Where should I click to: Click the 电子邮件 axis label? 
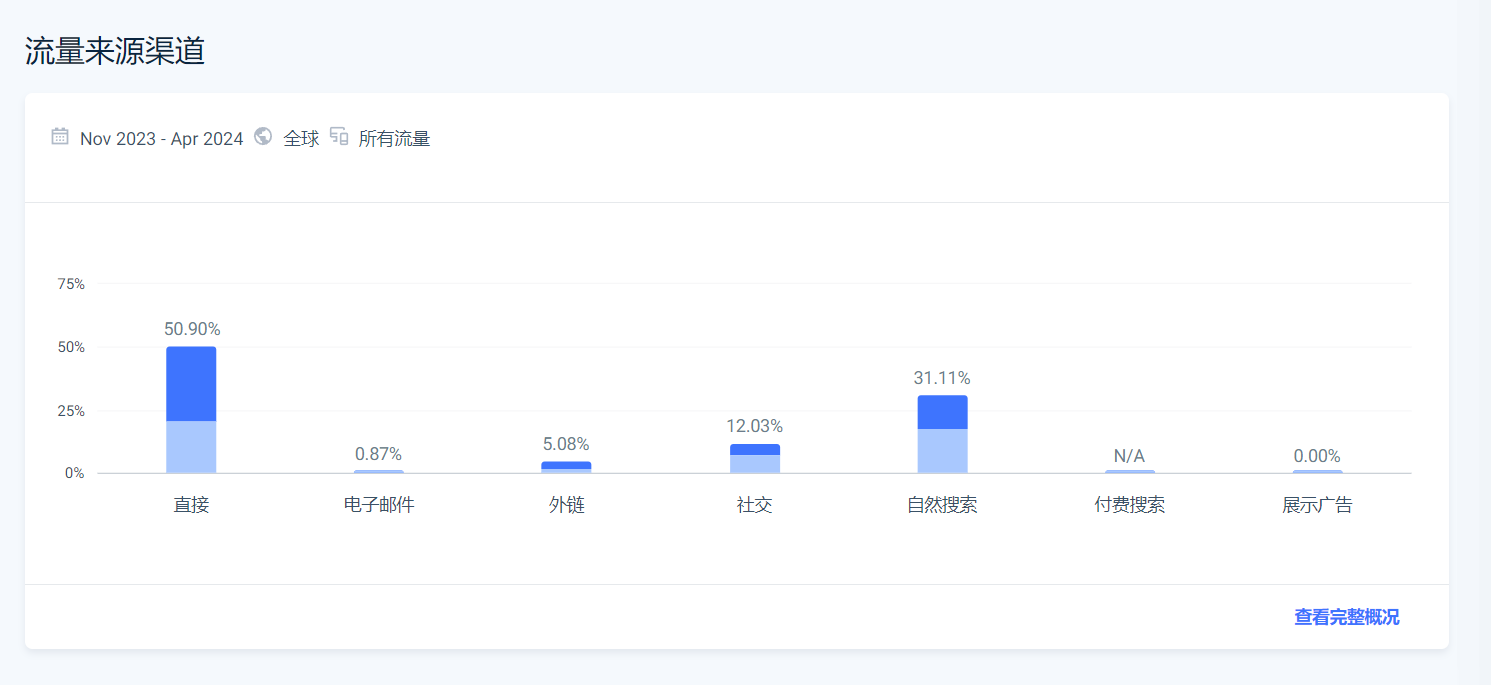[379, 505]
